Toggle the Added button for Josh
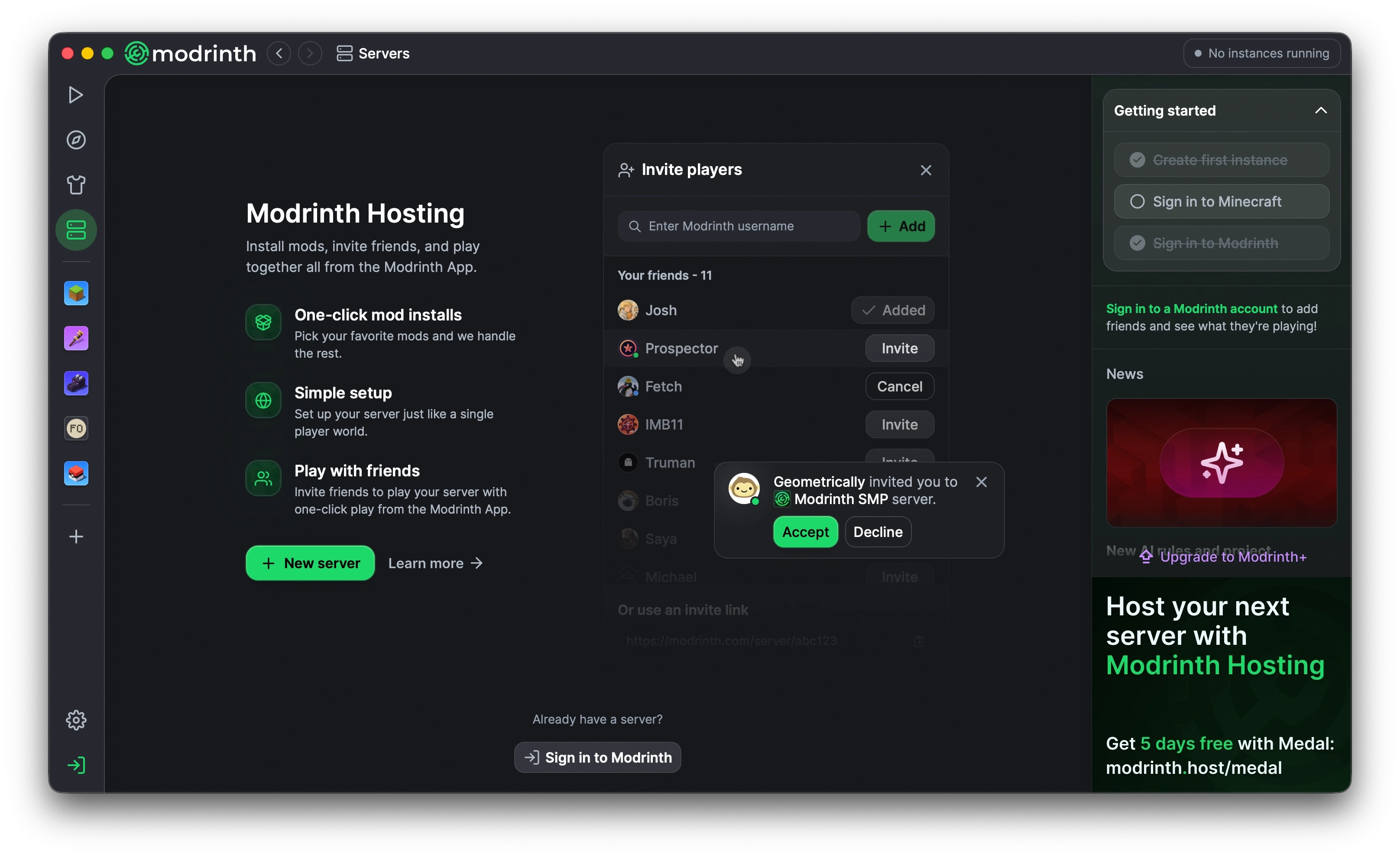The height and width of the screenshot is (857, 1400). tap(893, 310)
